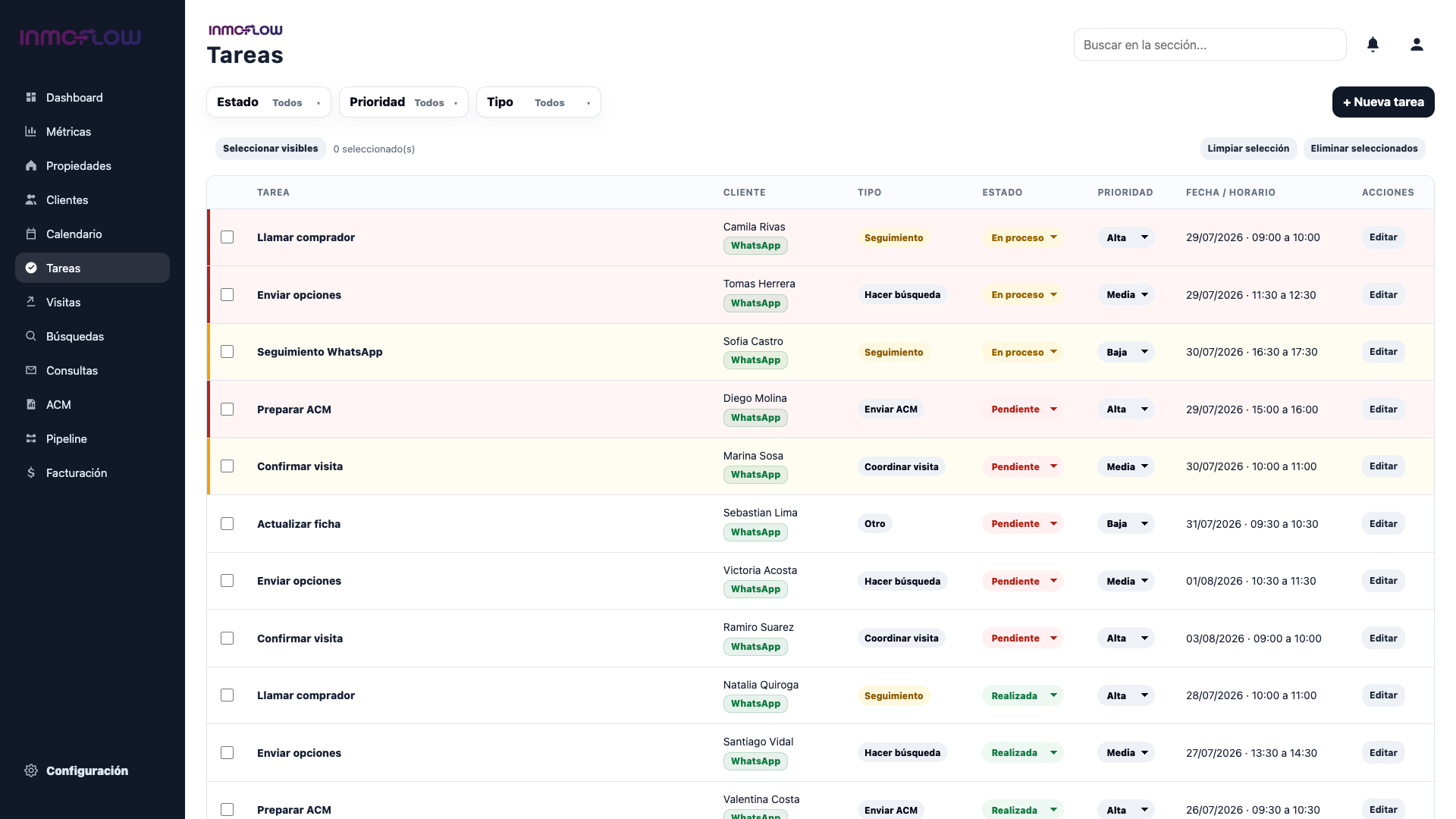Navigate to Calendario

93,234
